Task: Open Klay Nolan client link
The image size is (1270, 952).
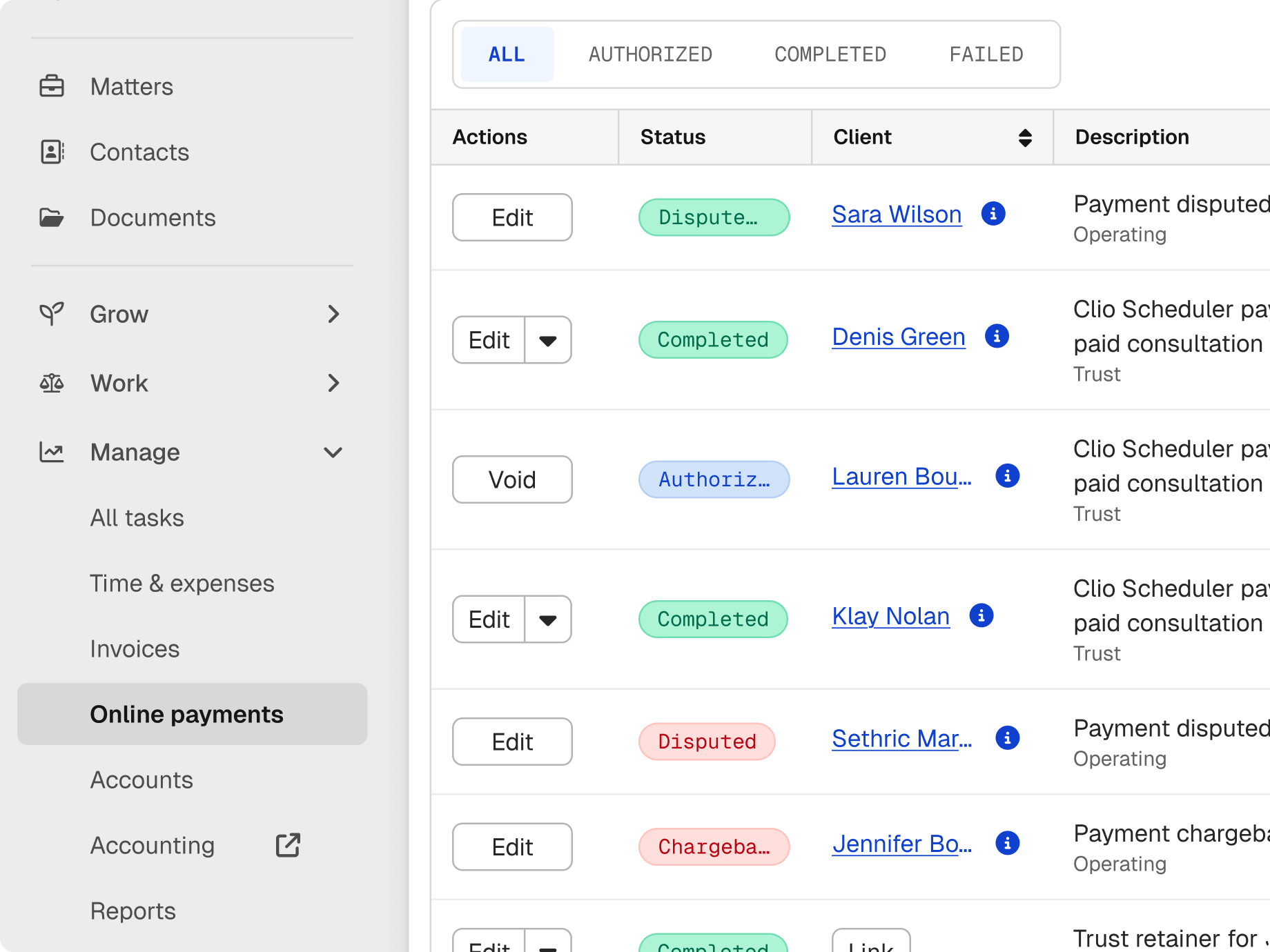Action: click(890, 616)
